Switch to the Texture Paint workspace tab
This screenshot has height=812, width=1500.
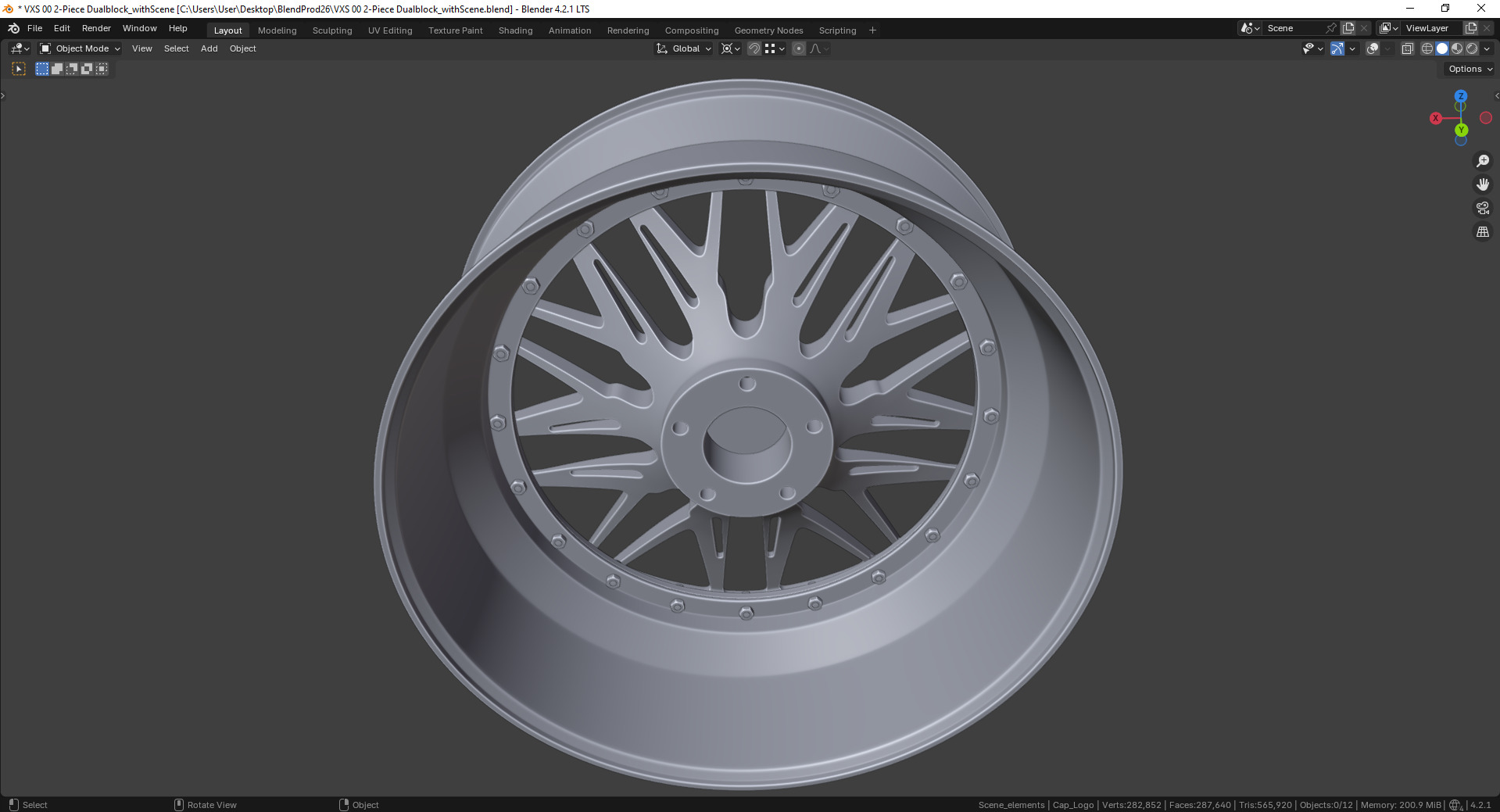tap(455, 30)
